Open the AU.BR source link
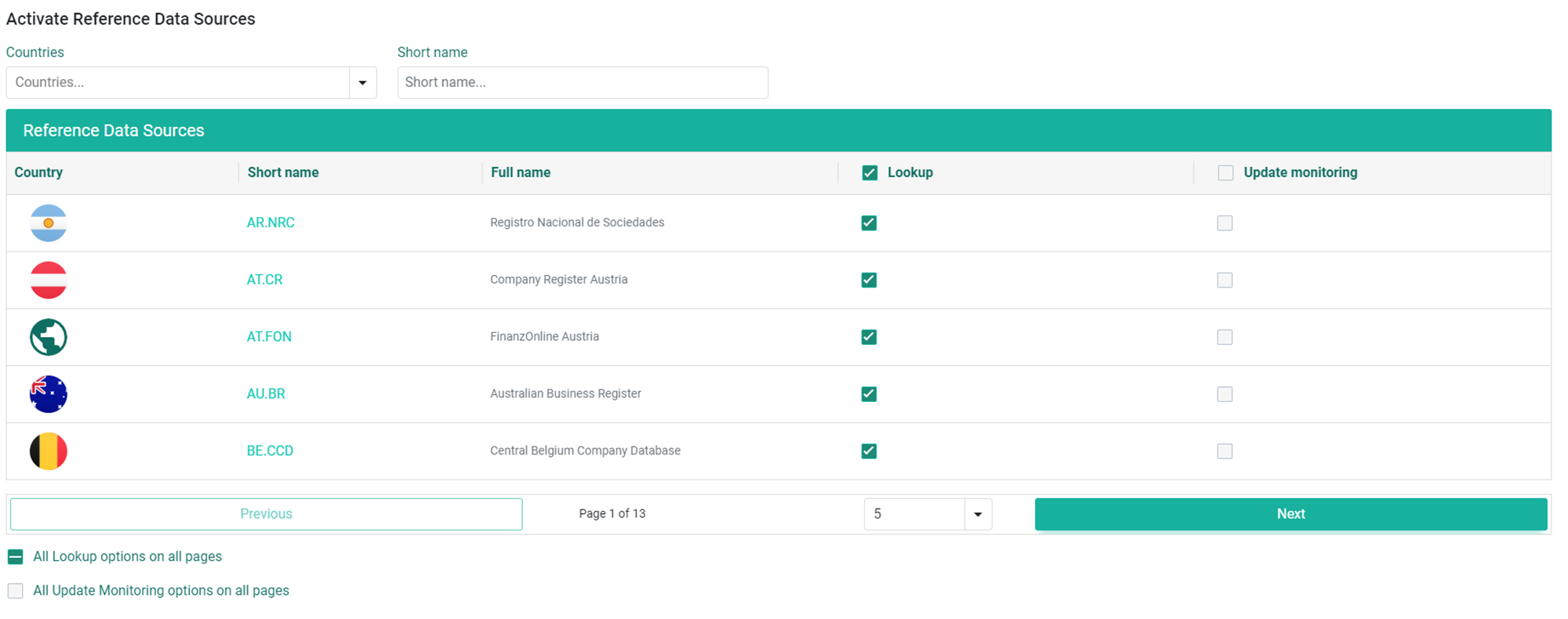 266,394
